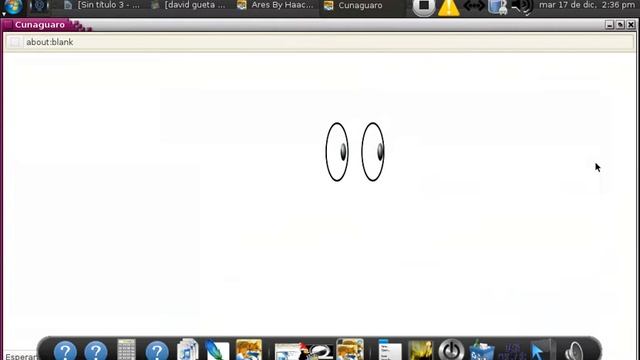Screen dimensions: 640x360
Task: Click the panel icon beside the start orb
Action: pyautogui.click(x=40, y=6)
